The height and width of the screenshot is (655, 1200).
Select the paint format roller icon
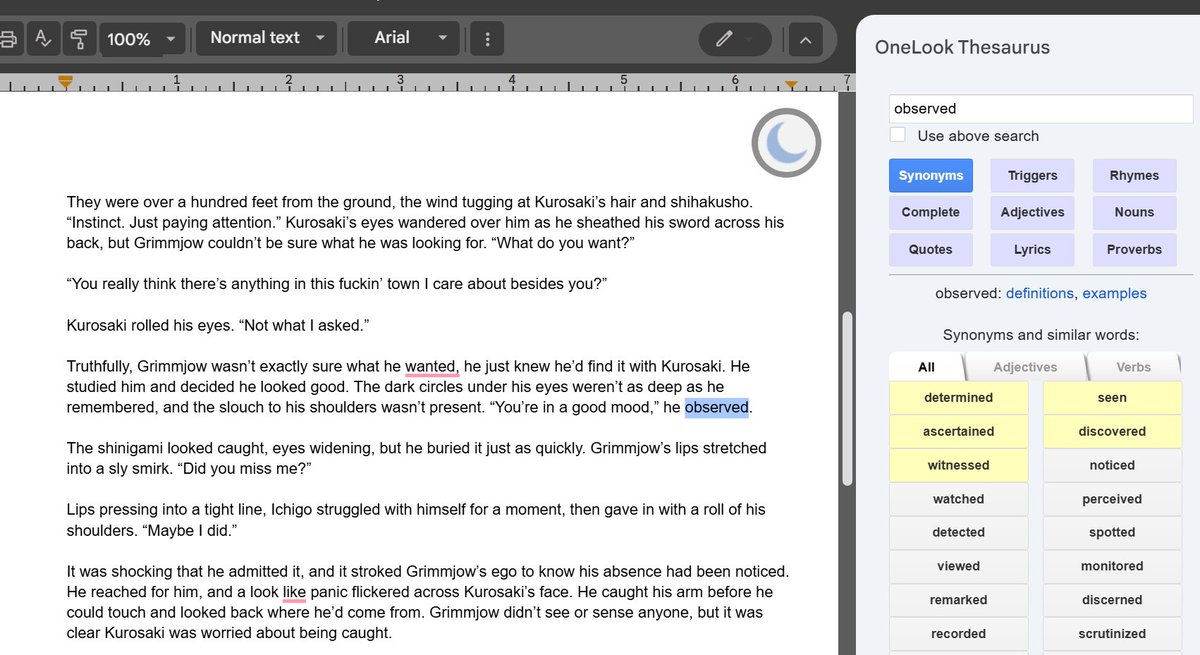78,39
